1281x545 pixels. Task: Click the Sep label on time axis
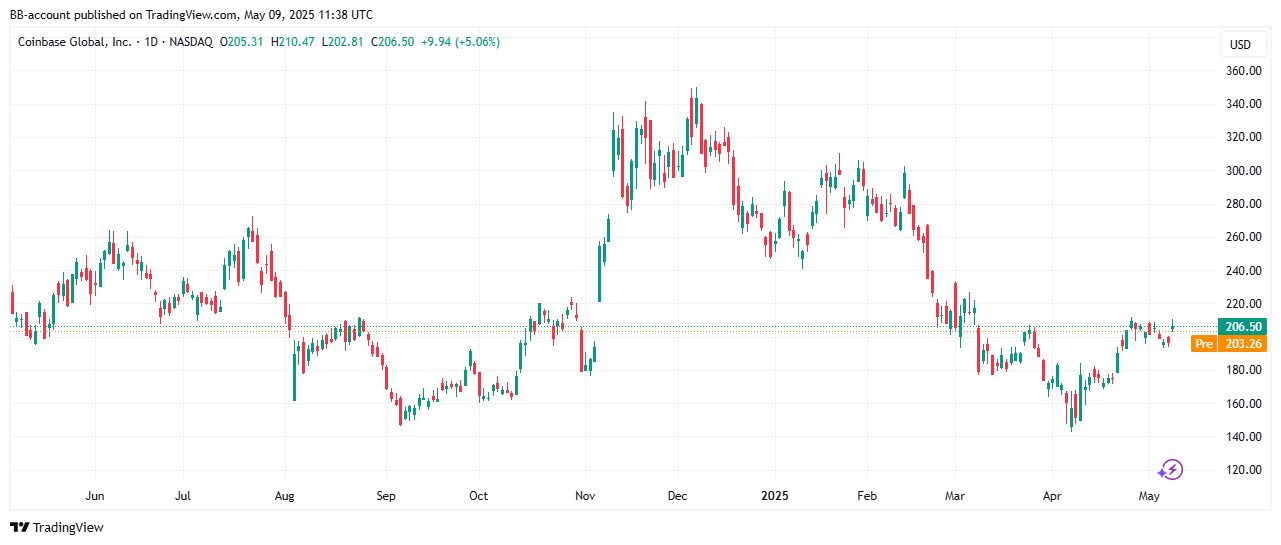[386, 496]
